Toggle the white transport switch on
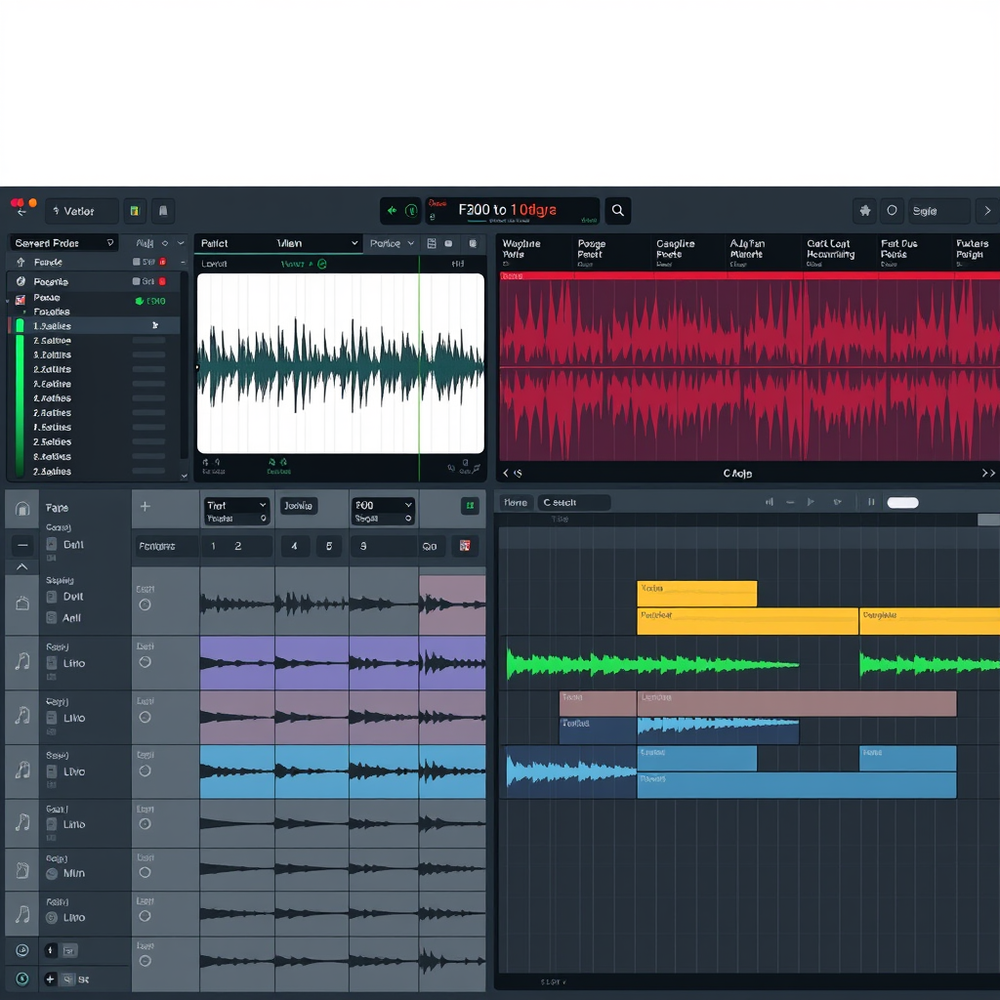 (901, 502)
